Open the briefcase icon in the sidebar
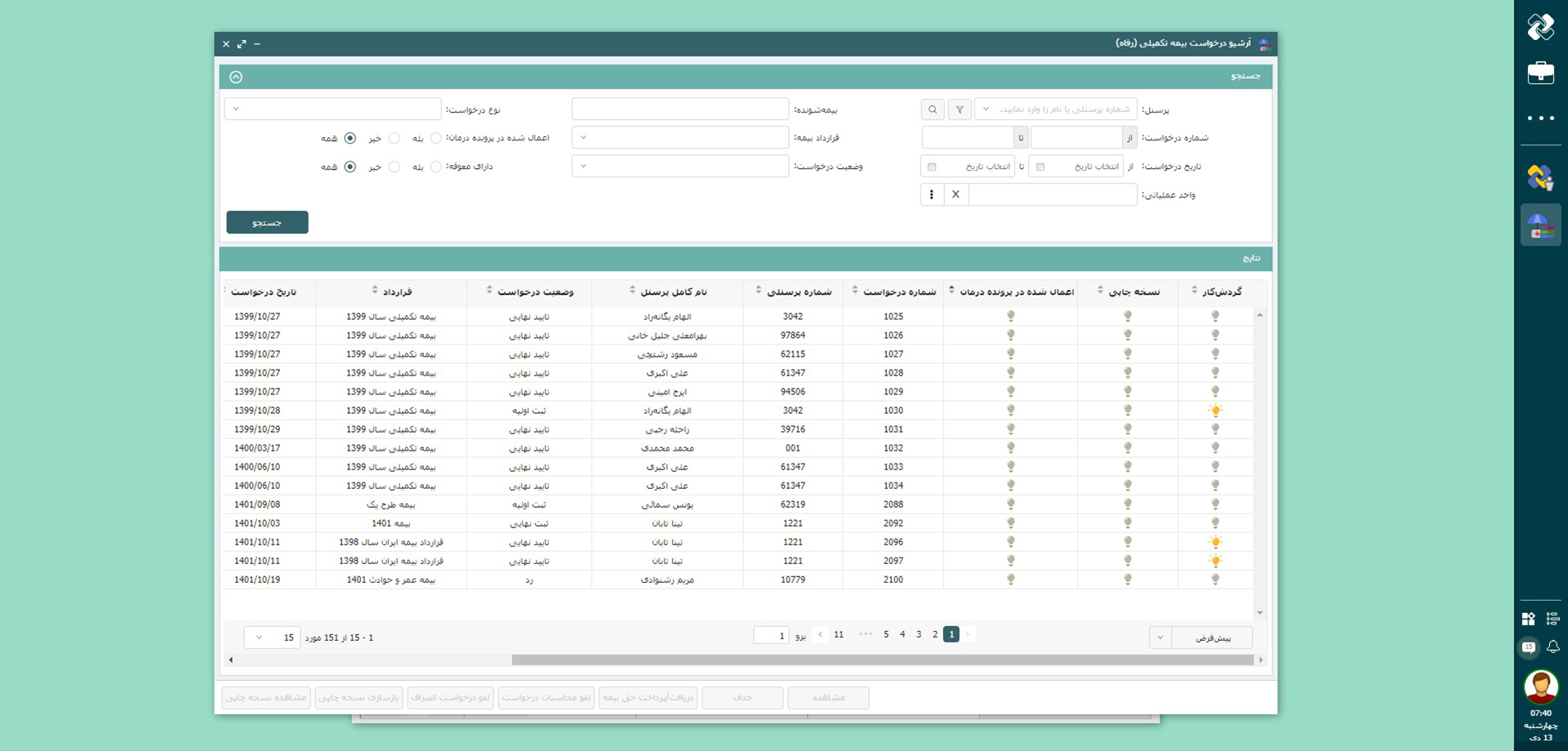The image size is (1568, 751). (1540, 73)
